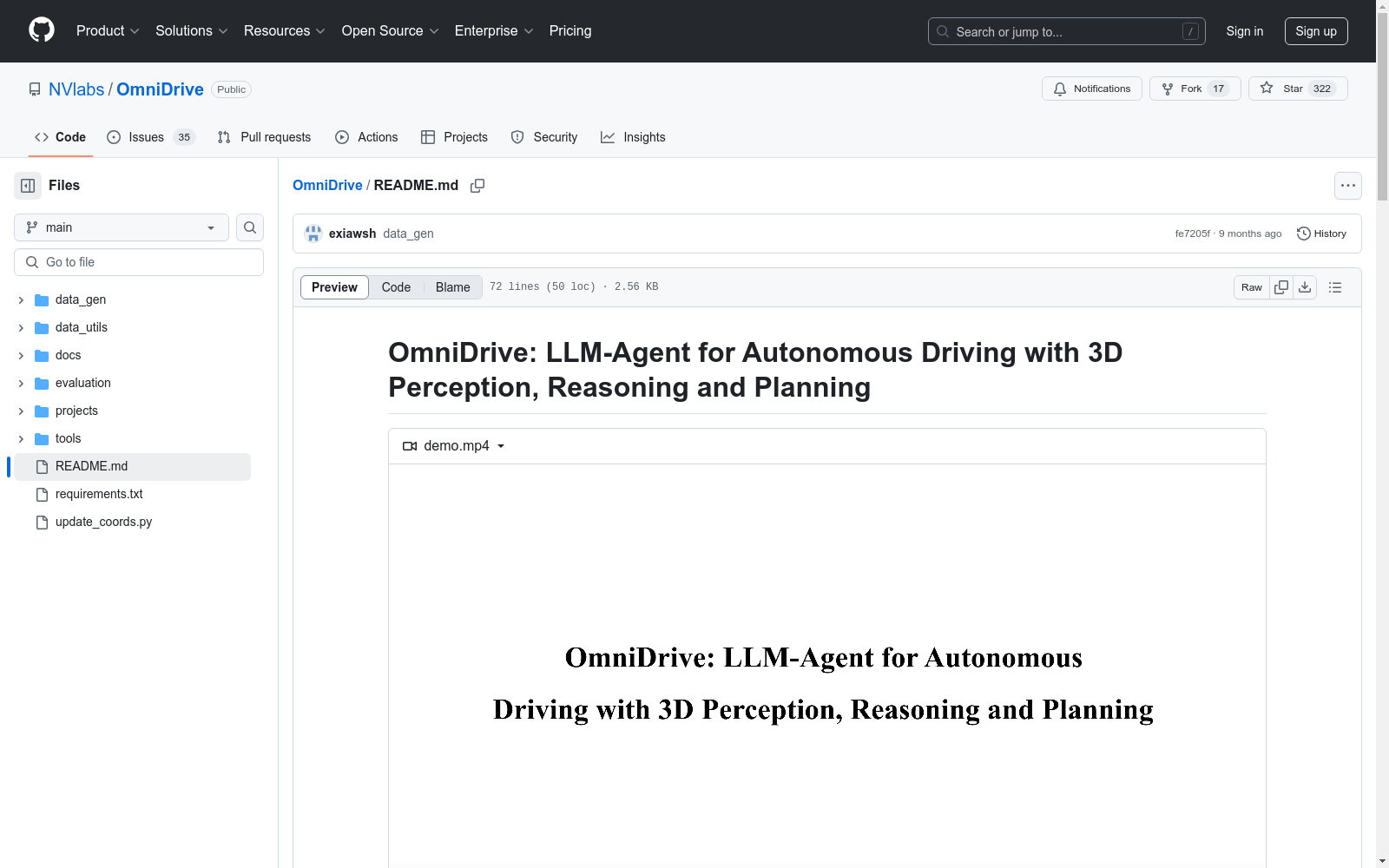Copy the raw README contents

point(1280,286)
